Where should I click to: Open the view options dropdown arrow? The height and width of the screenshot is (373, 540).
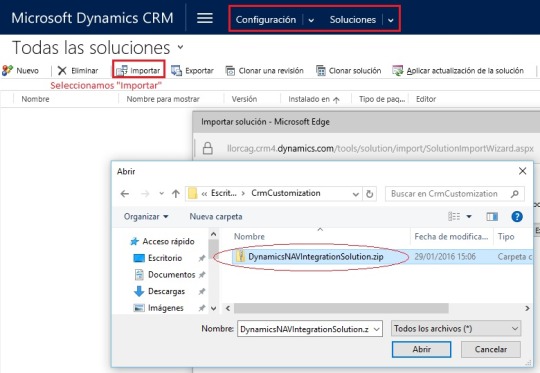(x=469, y=217)
